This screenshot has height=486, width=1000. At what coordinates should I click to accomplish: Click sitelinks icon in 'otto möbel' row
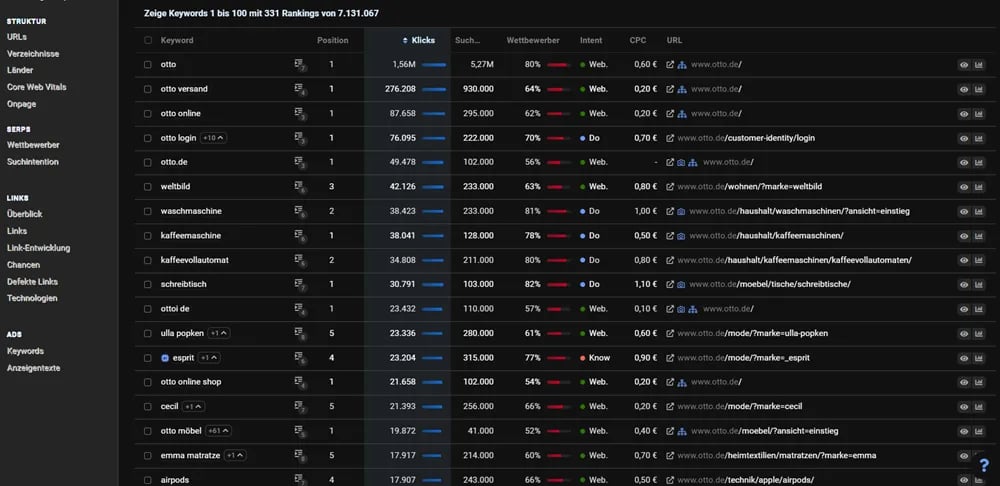(682, 431)
